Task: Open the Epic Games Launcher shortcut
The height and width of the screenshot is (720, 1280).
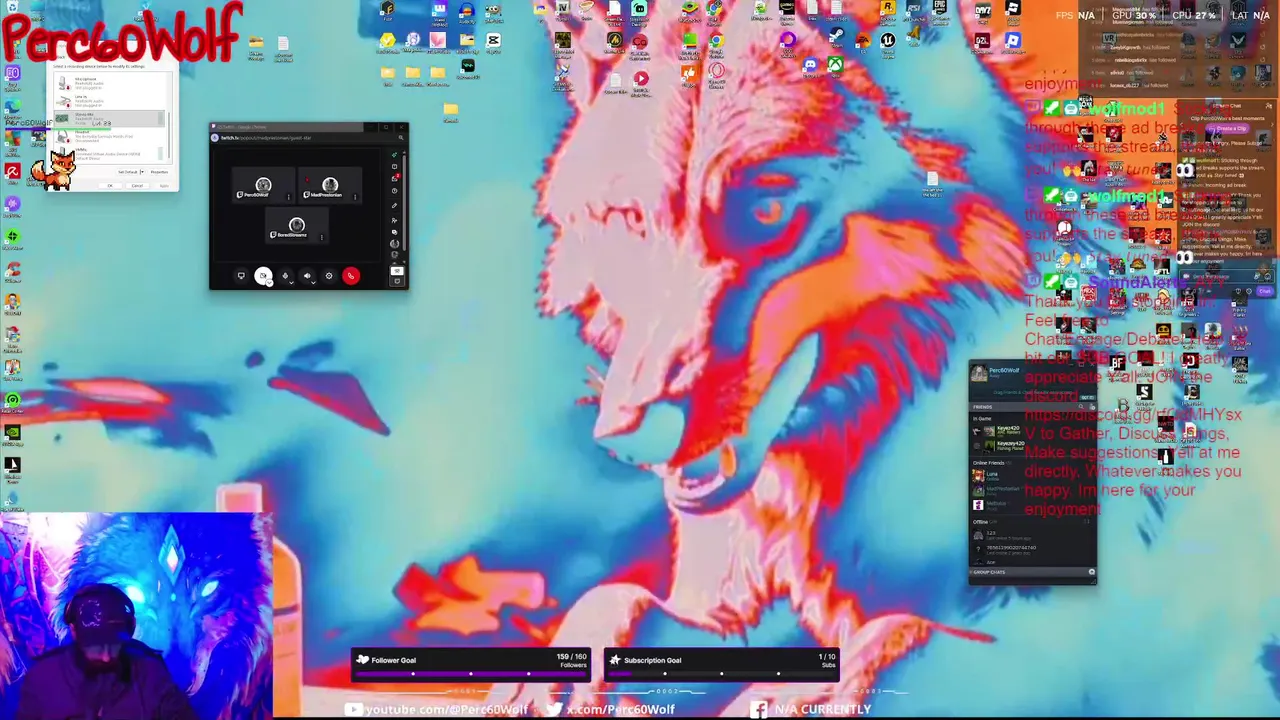Action: coord(940,11)
